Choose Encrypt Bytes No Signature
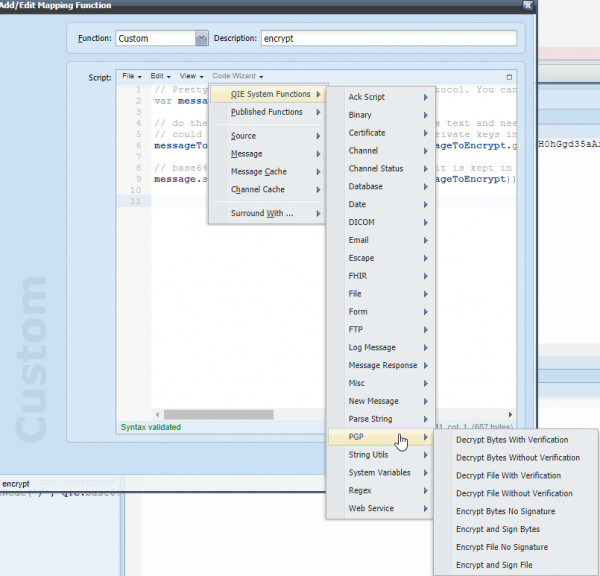Screen dimensions: 600x576 516,511
